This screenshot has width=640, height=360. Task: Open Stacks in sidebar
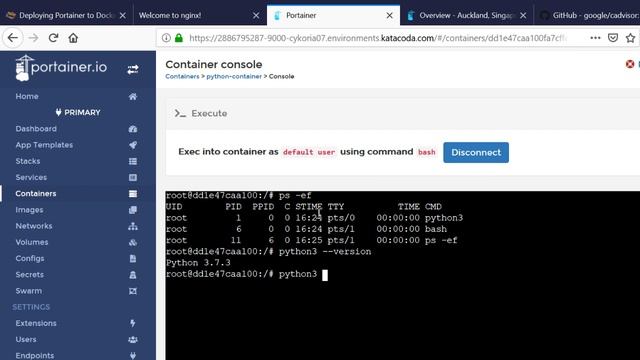28,161
